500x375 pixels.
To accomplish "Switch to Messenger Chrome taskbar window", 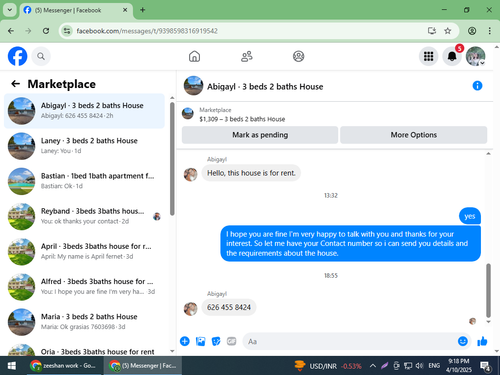I will [x=143, y=366].
